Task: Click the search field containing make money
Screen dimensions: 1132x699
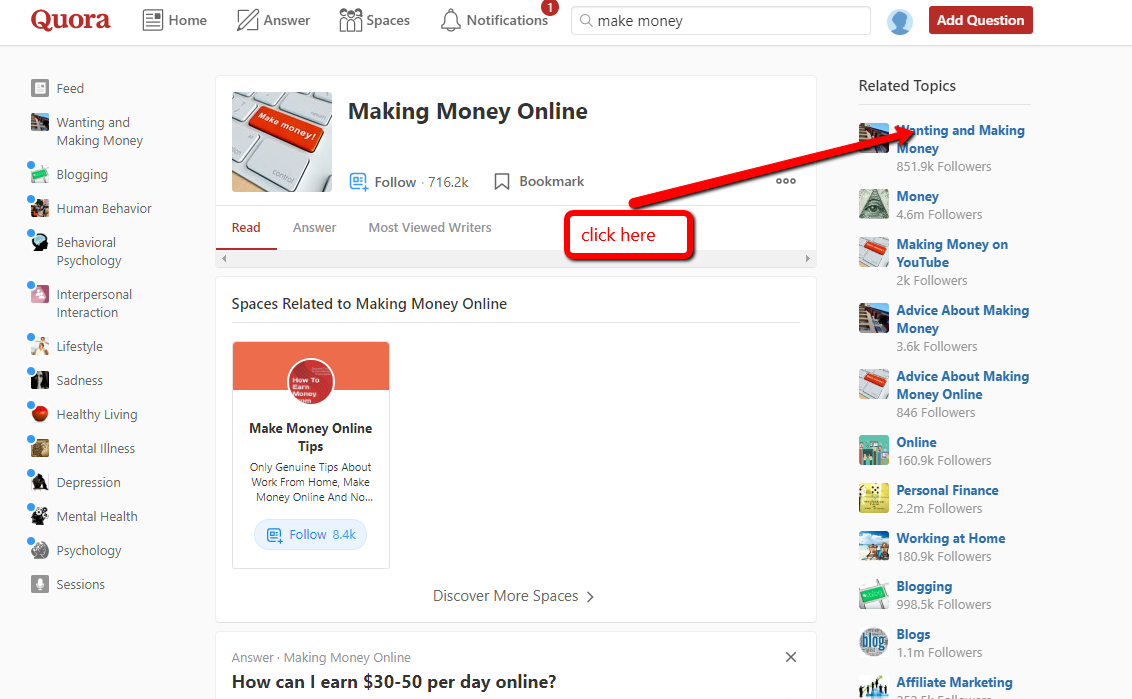Action: [720, 20]
